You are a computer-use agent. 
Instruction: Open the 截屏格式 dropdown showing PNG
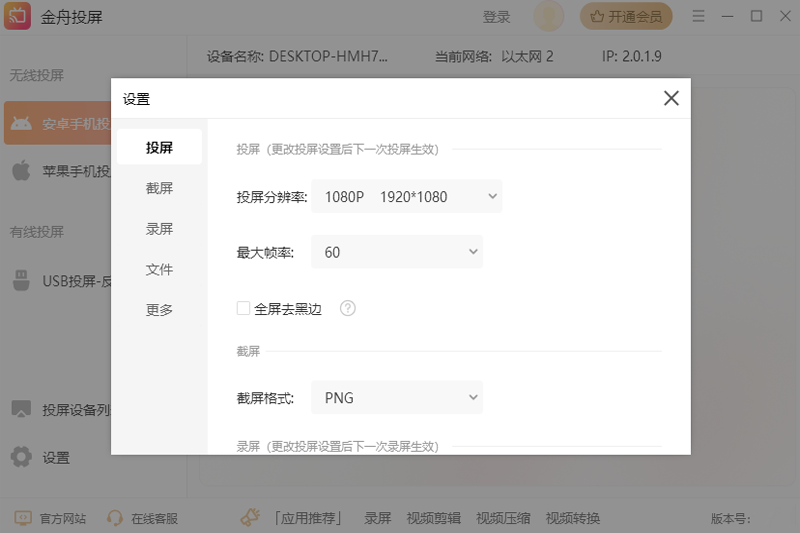coord(396,398)
